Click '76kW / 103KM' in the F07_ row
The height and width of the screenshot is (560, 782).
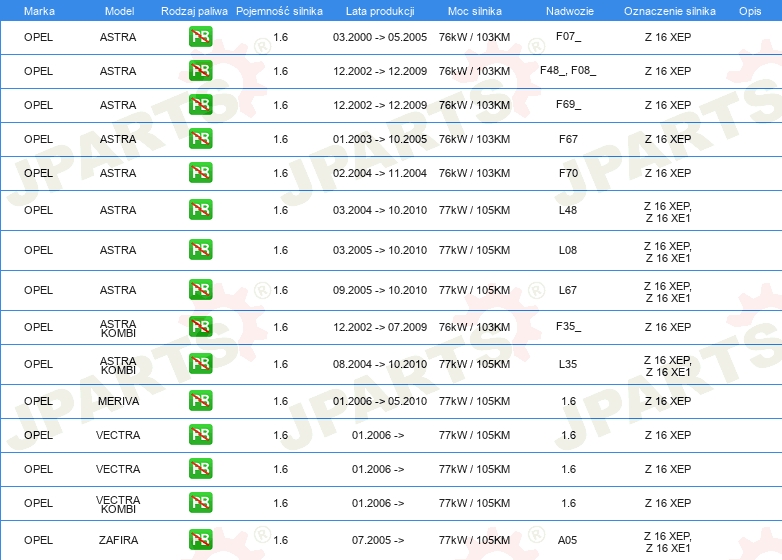pyautogui.click(x=474, y=37)
